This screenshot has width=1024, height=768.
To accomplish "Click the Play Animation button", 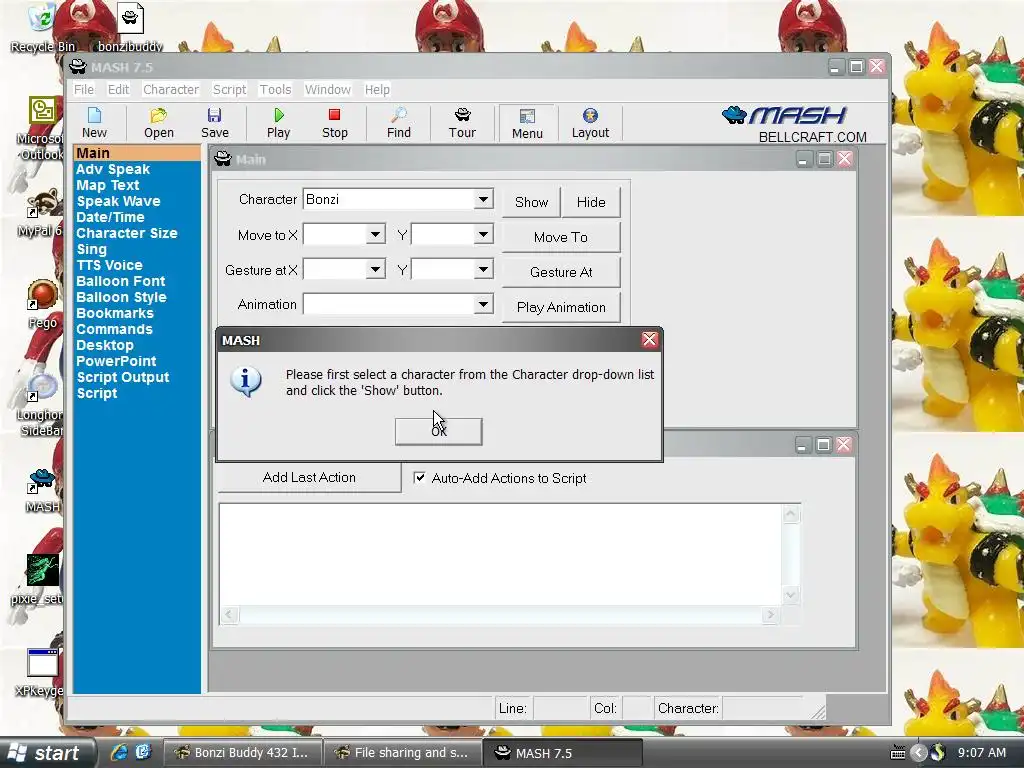I will 561,308.
